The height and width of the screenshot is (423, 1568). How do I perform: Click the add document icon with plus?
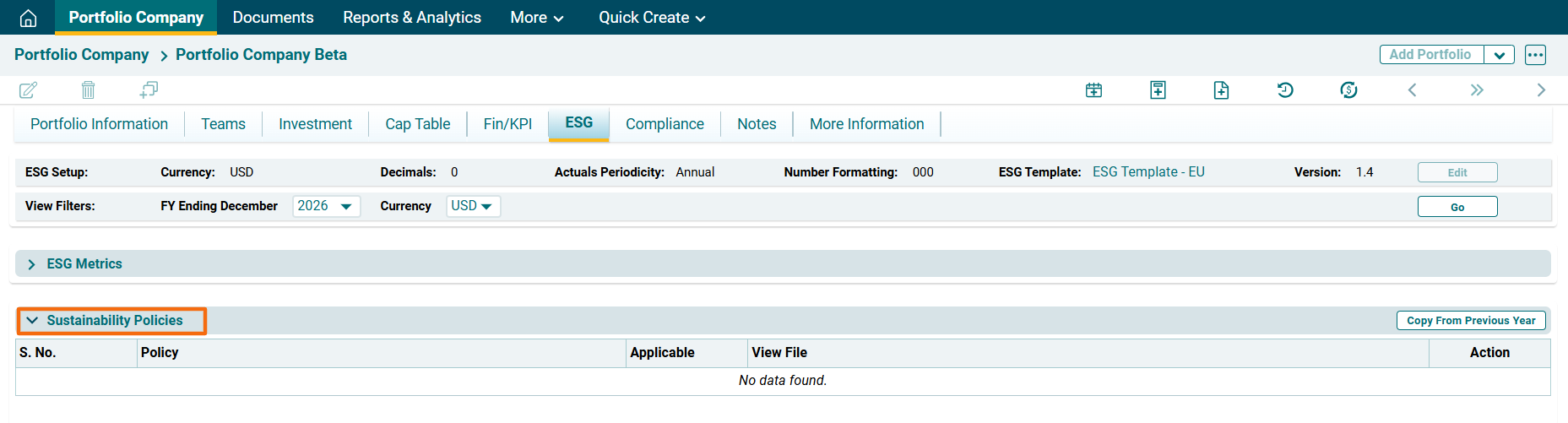click(x=1221, y=89)
